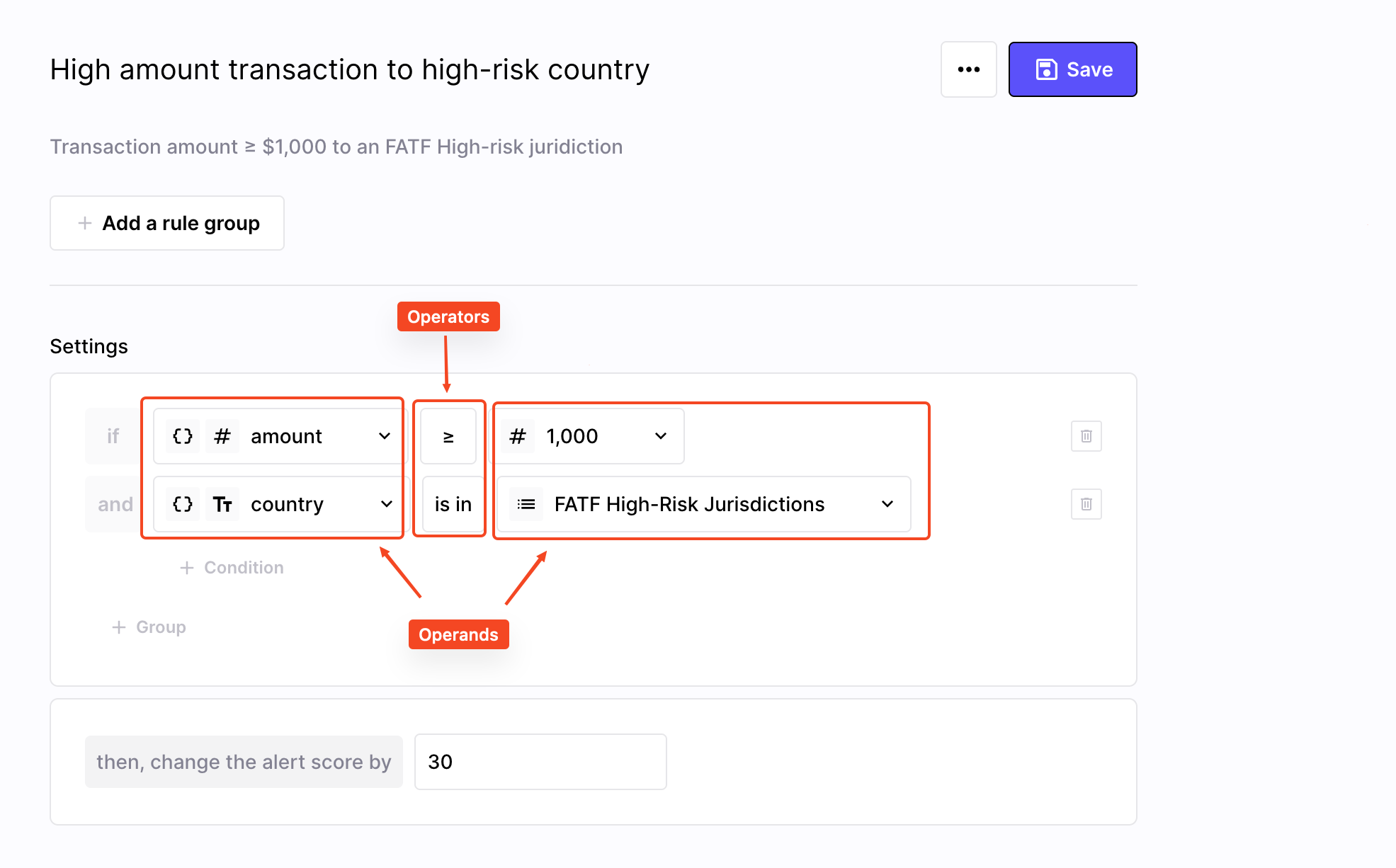Expand the amount field dropdown
This screenshot has height=868, width=1396.
(x=385, y=436)
